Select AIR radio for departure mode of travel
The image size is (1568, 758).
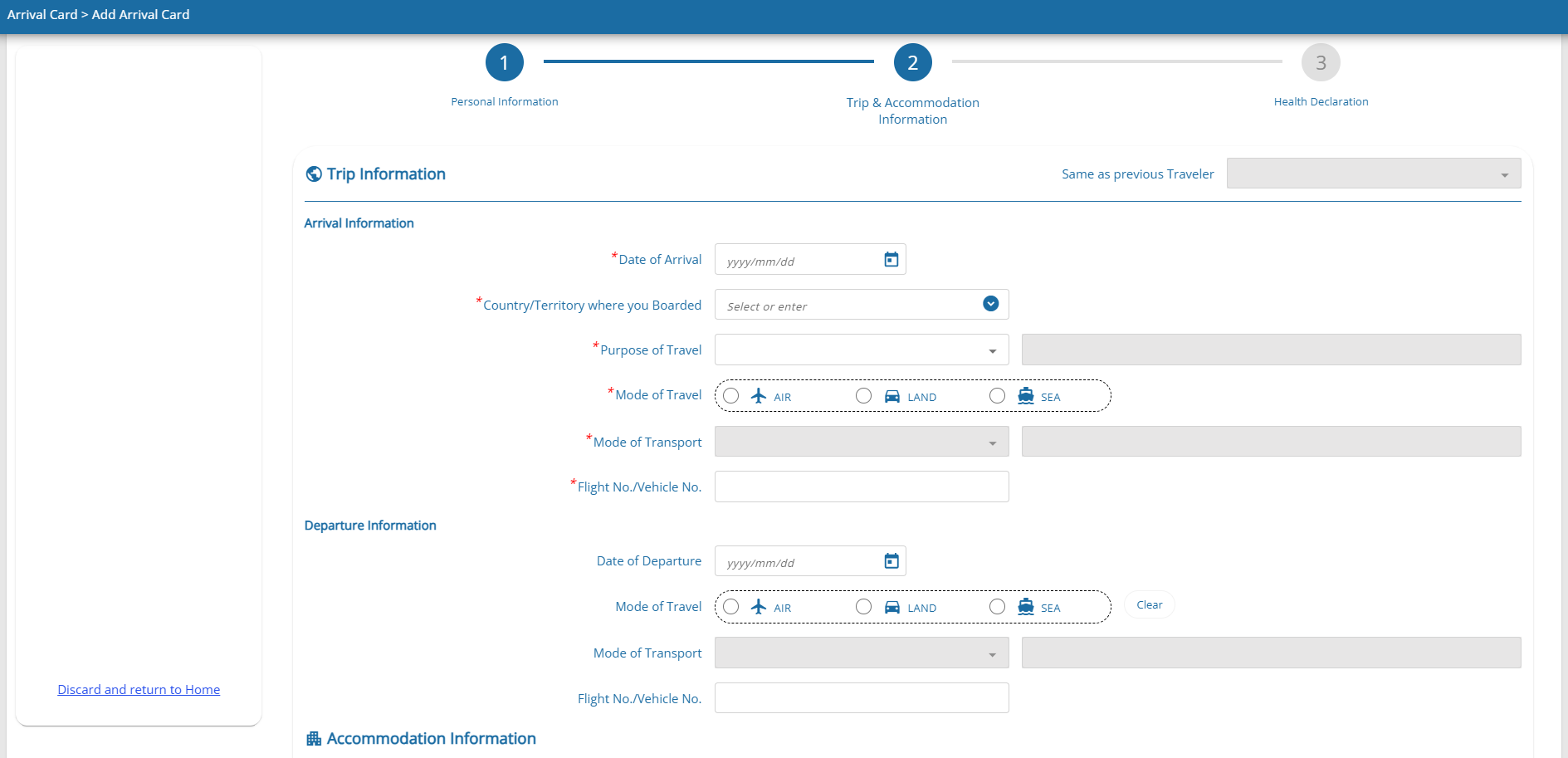(x=730, y=607)
